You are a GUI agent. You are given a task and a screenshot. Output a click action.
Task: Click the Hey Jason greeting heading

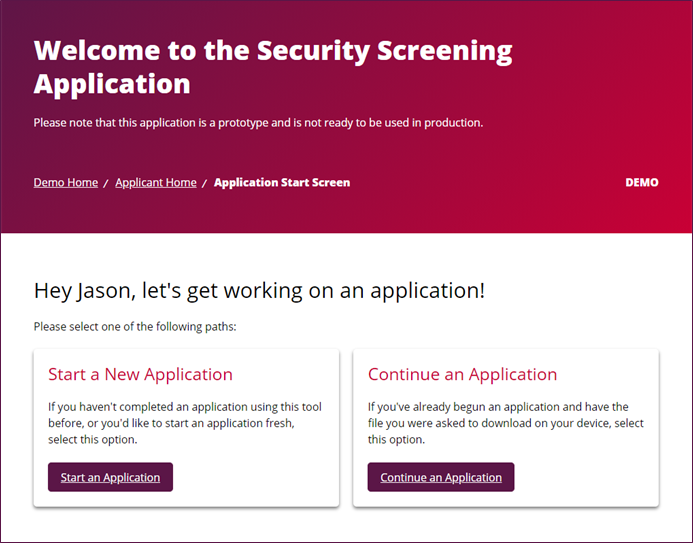point(259,291)
